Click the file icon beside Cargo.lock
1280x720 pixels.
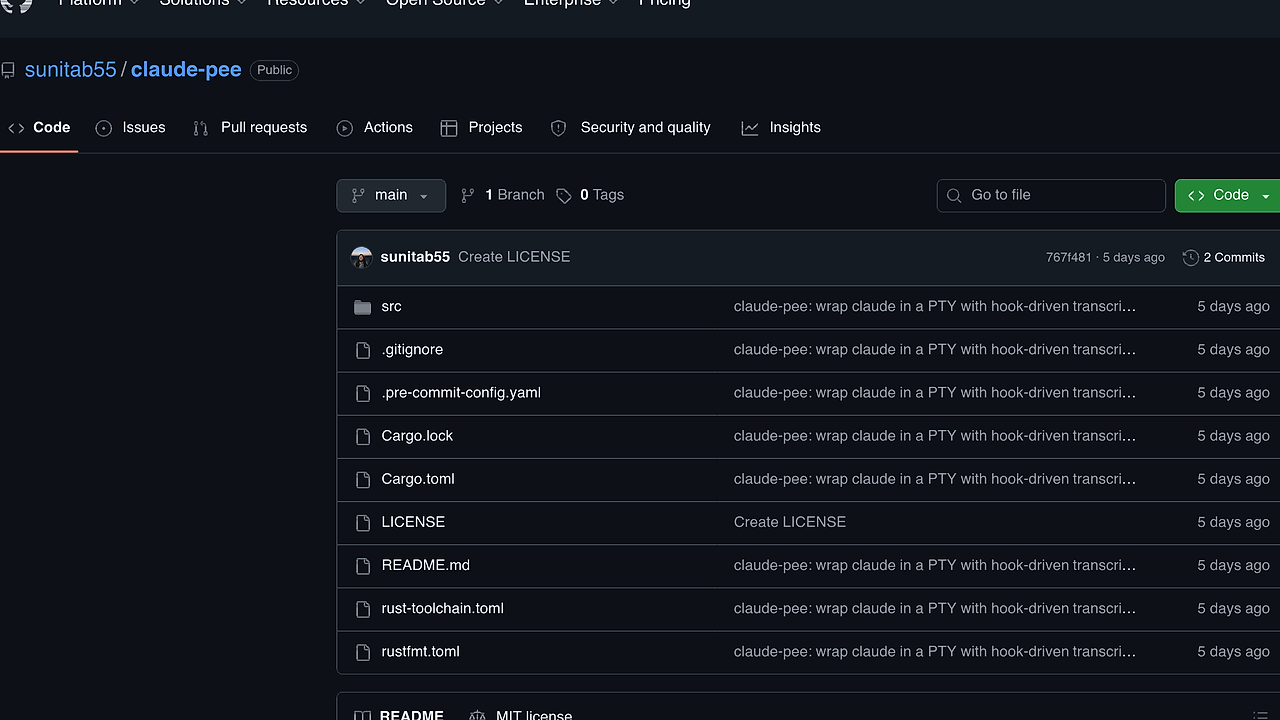tap(363, 436)
